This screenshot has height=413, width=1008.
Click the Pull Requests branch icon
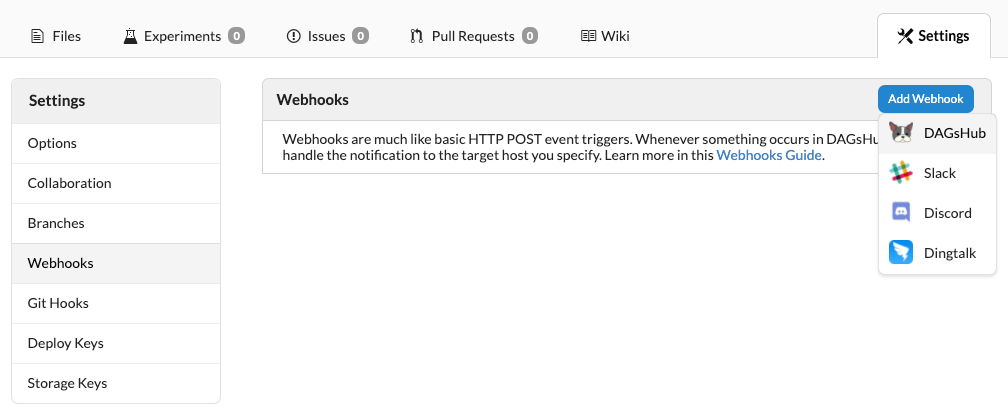pyautogui.click(x=417, y=36)
